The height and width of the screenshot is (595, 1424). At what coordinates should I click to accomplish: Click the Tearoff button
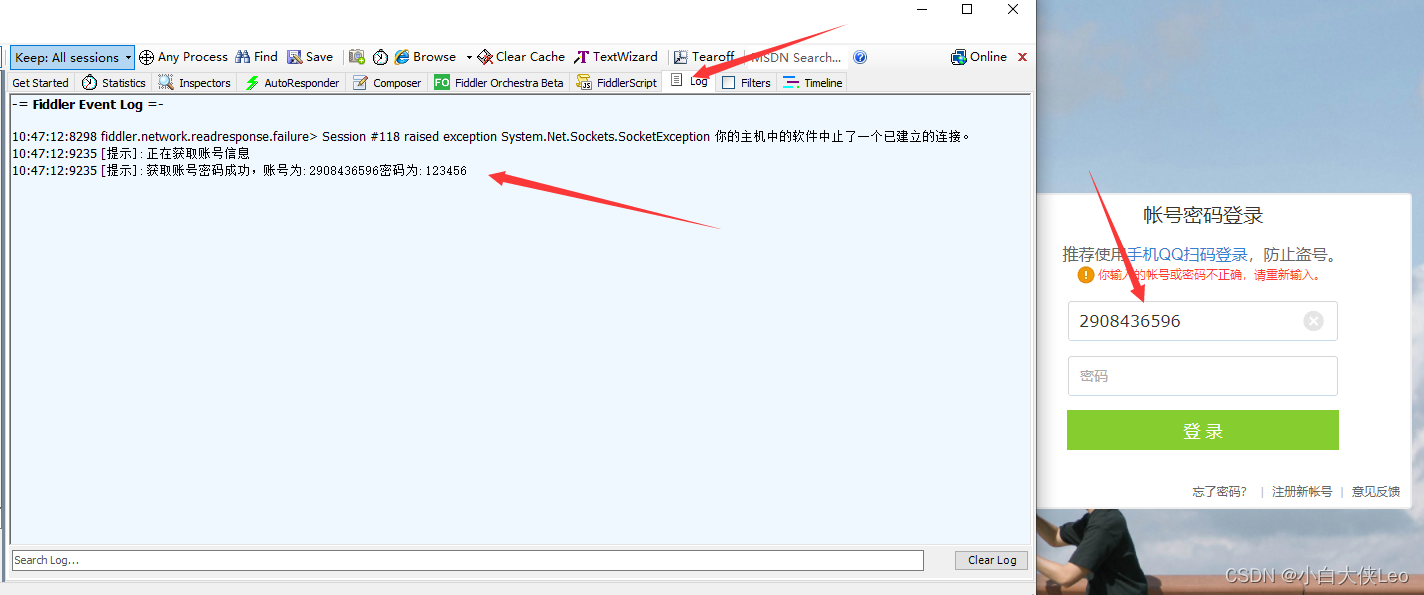point(704,57)
